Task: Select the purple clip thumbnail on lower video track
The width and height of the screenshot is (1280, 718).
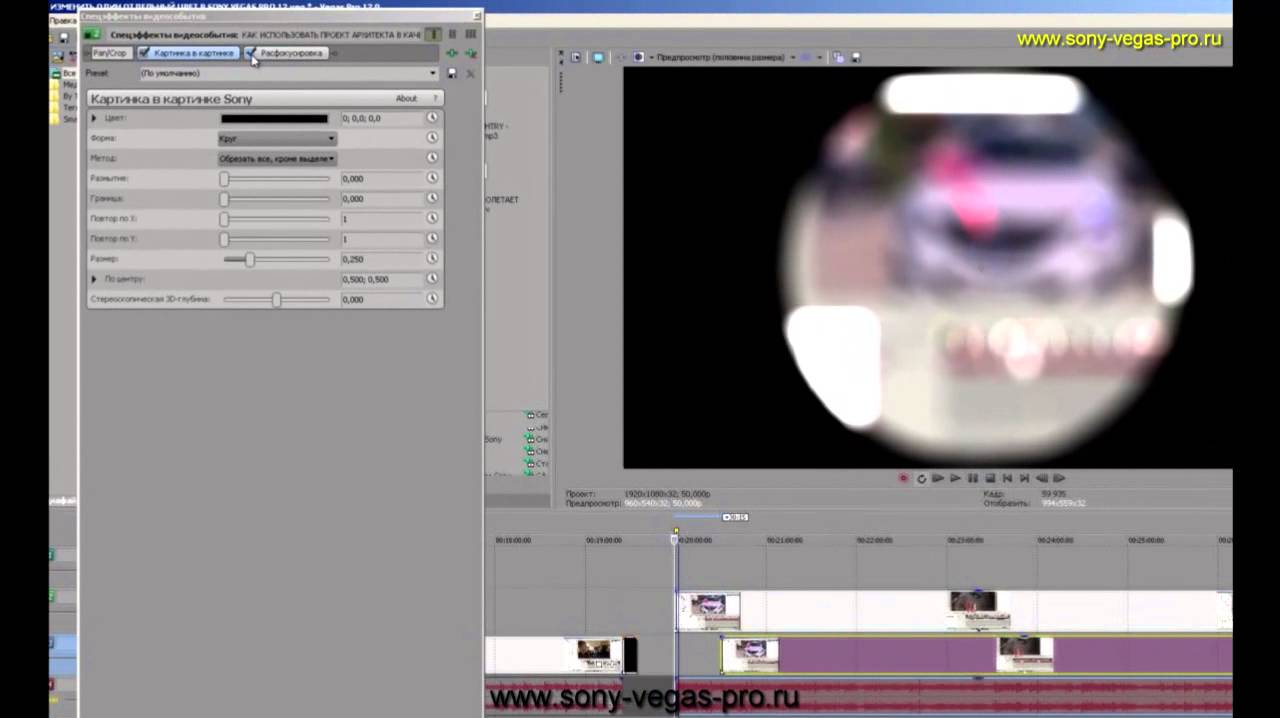Action: 750,656
